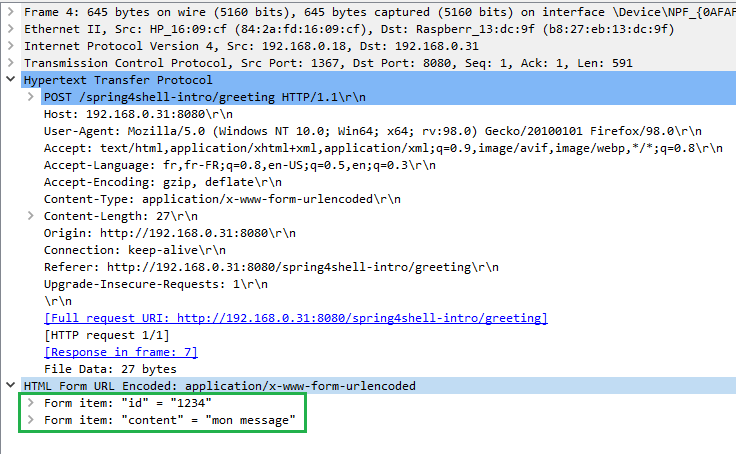This screenshot has height=454, width=736.
Task: Jump to Response in frame 7
Action: 121,352
